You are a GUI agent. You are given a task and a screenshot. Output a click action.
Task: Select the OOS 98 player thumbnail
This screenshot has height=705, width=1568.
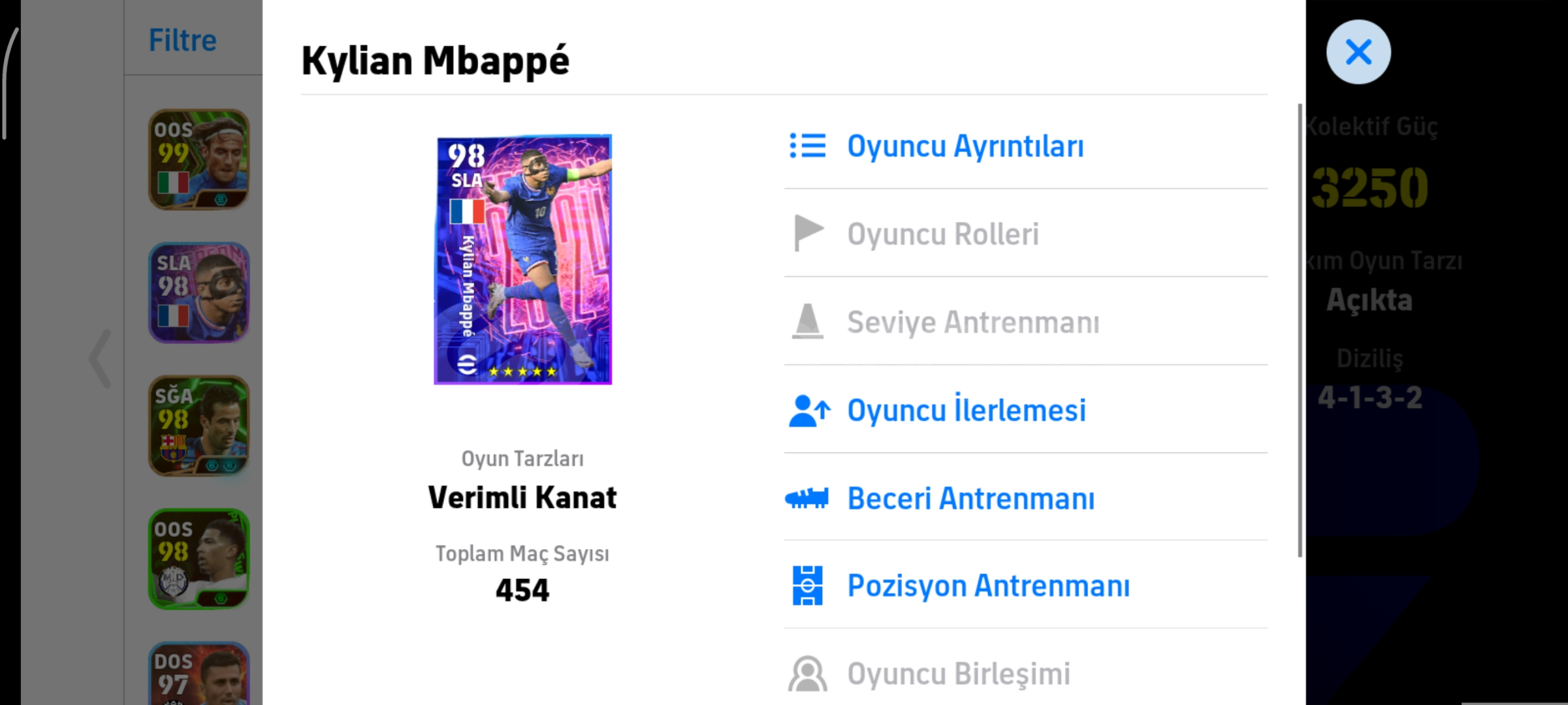pyautogui.click(x=199, y=559)
